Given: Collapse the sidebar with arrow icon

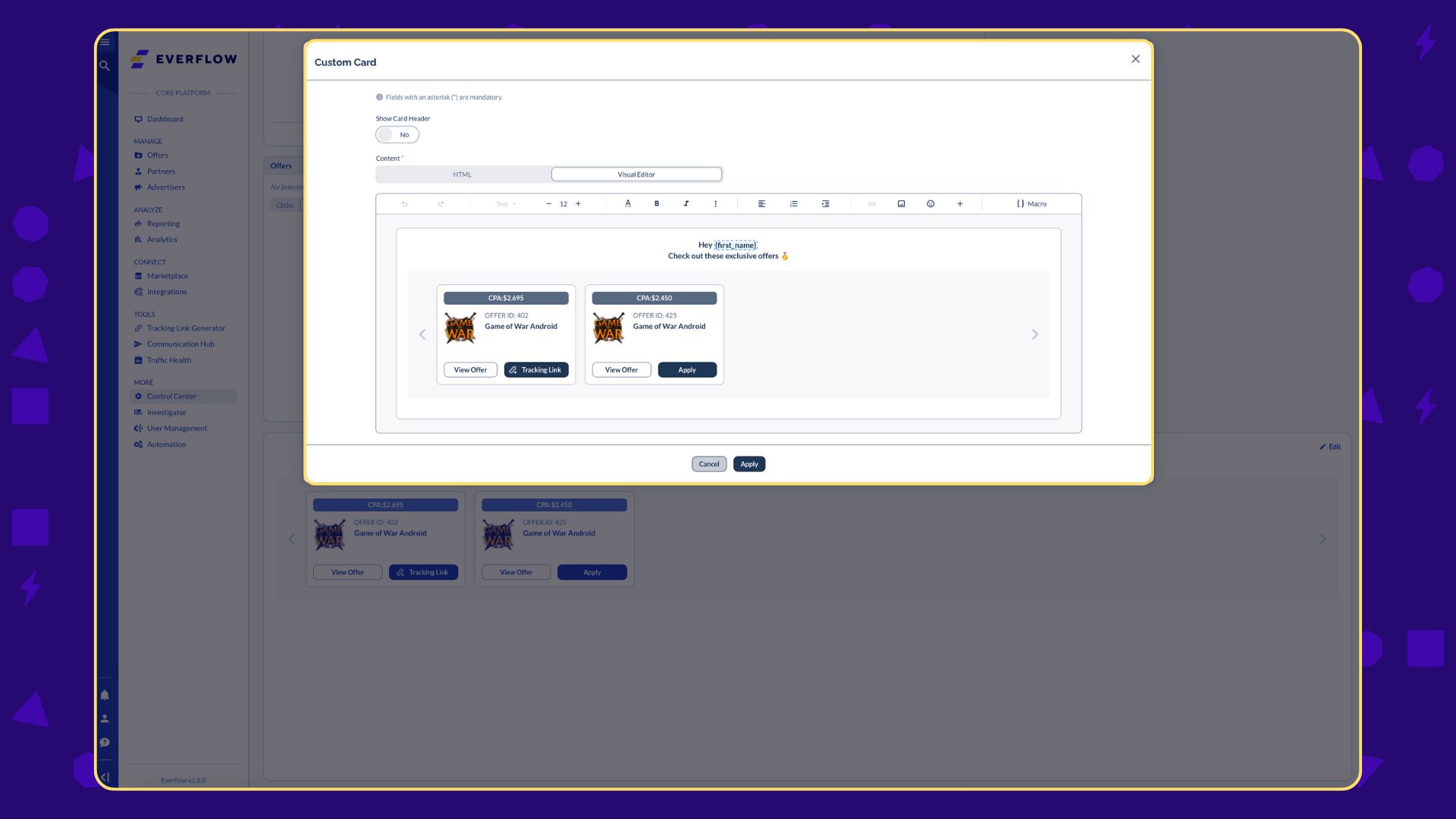Looking at the screenshot, I should point(105,777).
